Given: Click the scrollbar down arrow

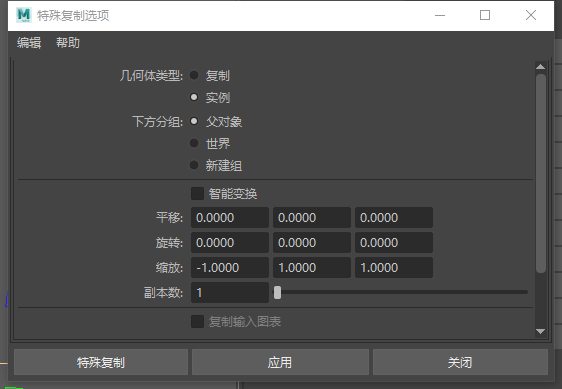Looking at the screenshot, I should click(x=540, y=332).
